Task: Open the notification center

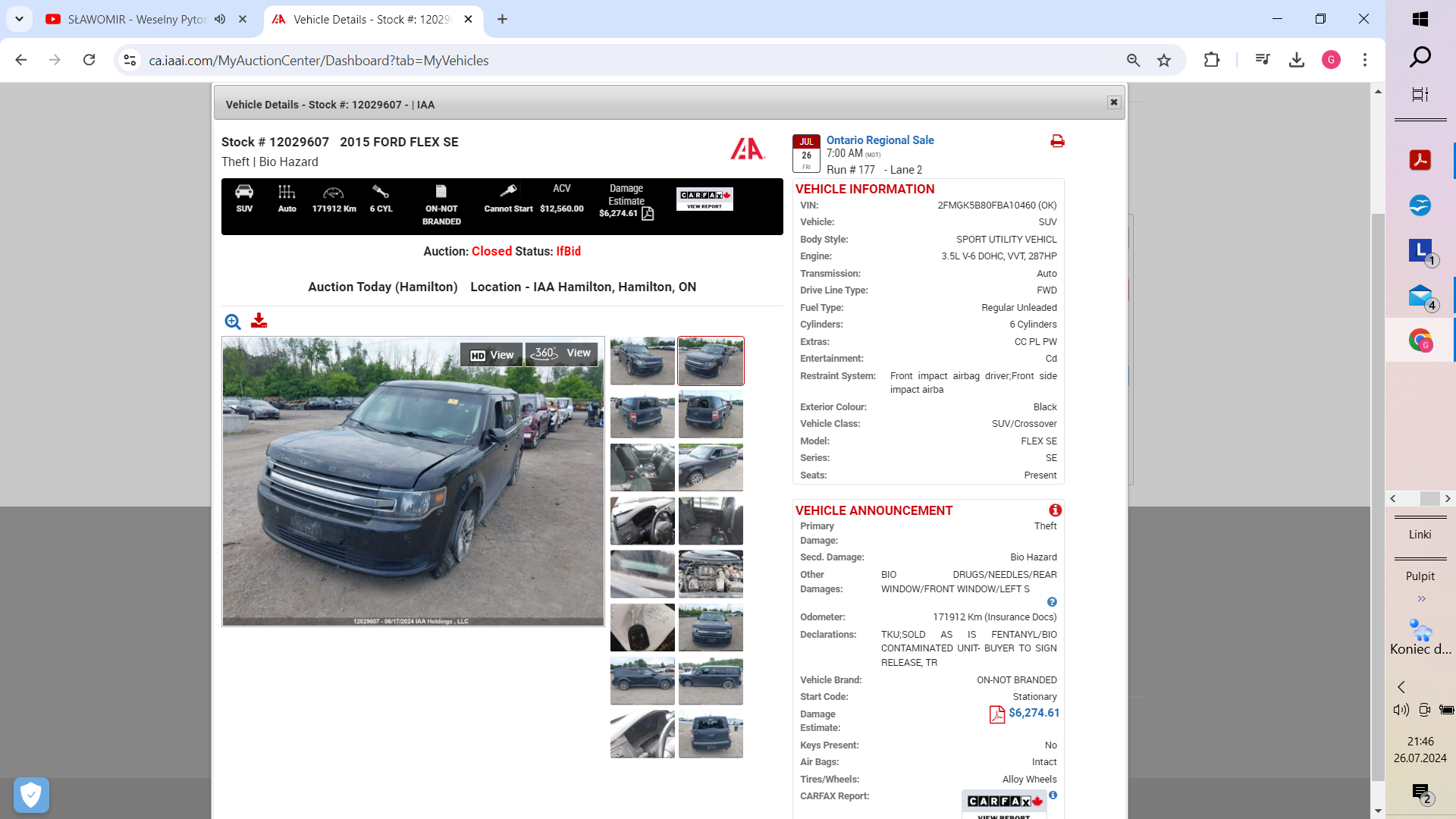Action: [x=1420, y=793]
